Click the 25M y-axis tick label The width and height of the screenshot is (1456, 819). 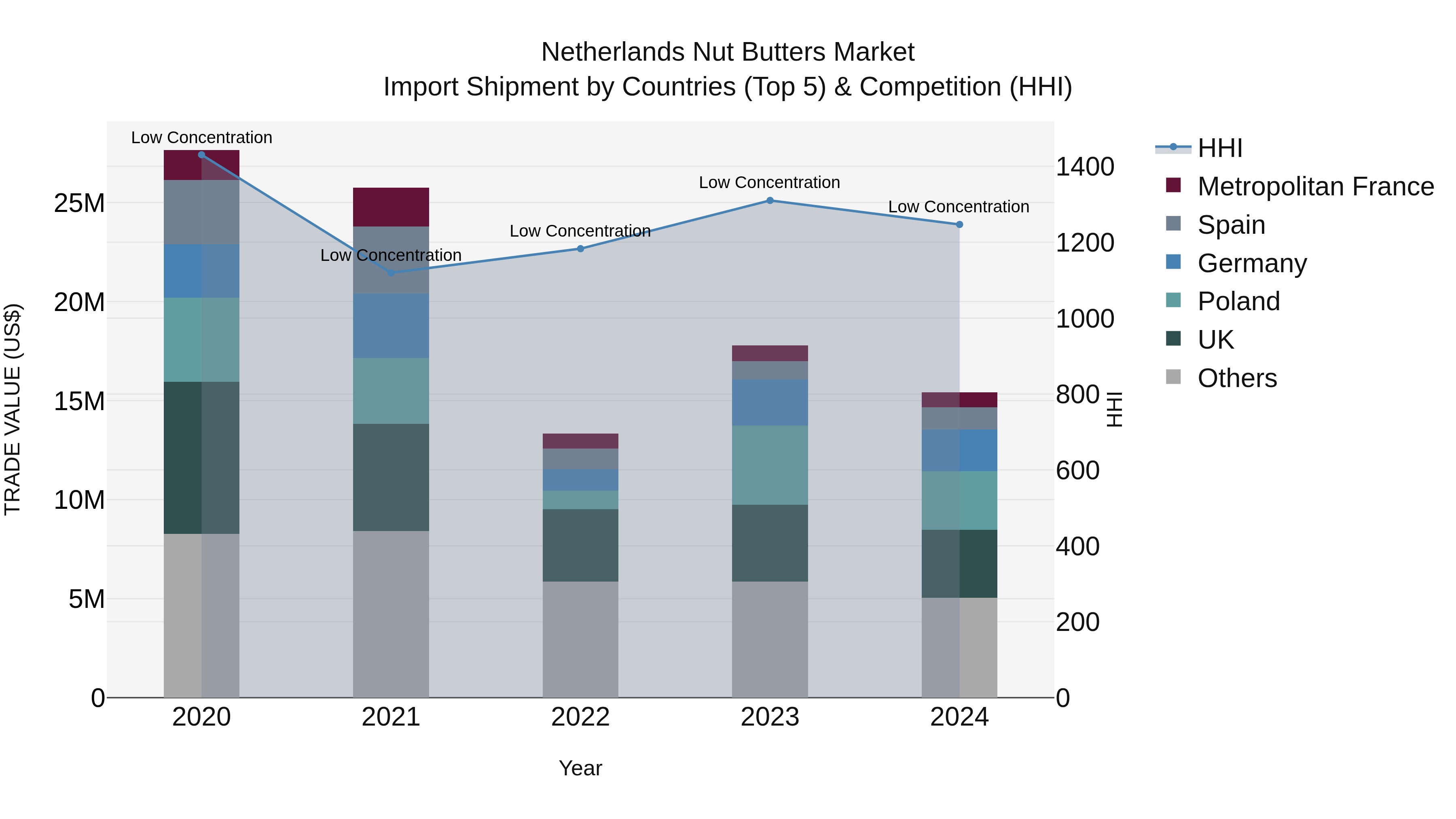click(79, 203)
